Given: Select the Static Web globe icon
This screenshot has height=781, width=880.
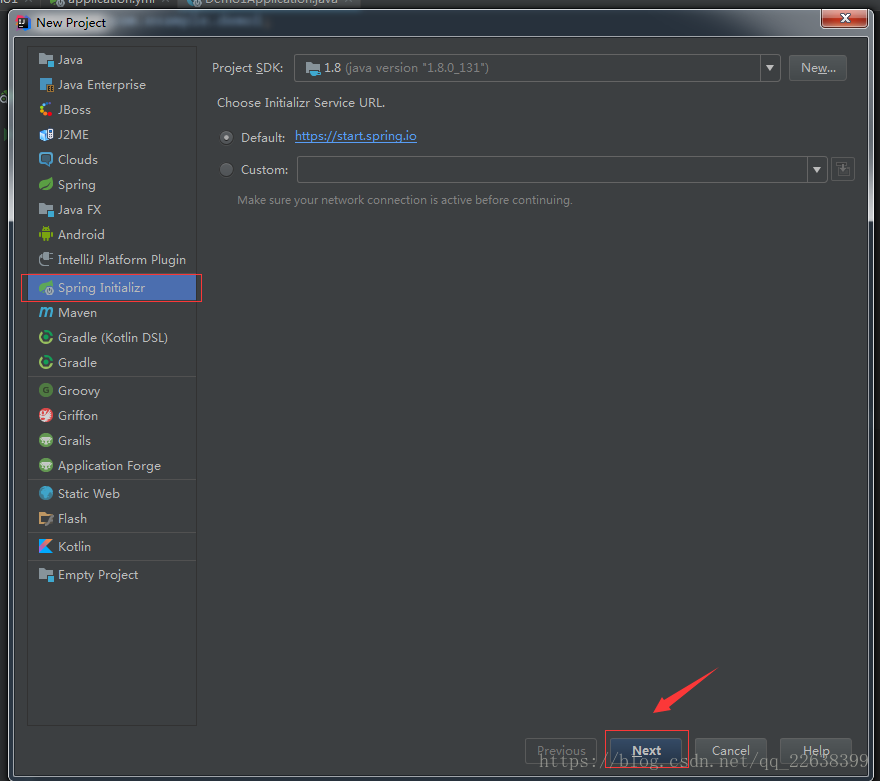Looking at the screenshot, I should point(46,493).
